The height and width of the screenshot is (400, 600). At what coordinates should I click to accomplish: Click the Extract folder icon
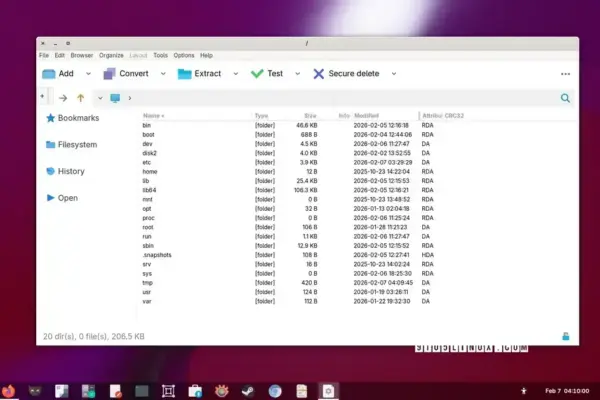point(184,73)
